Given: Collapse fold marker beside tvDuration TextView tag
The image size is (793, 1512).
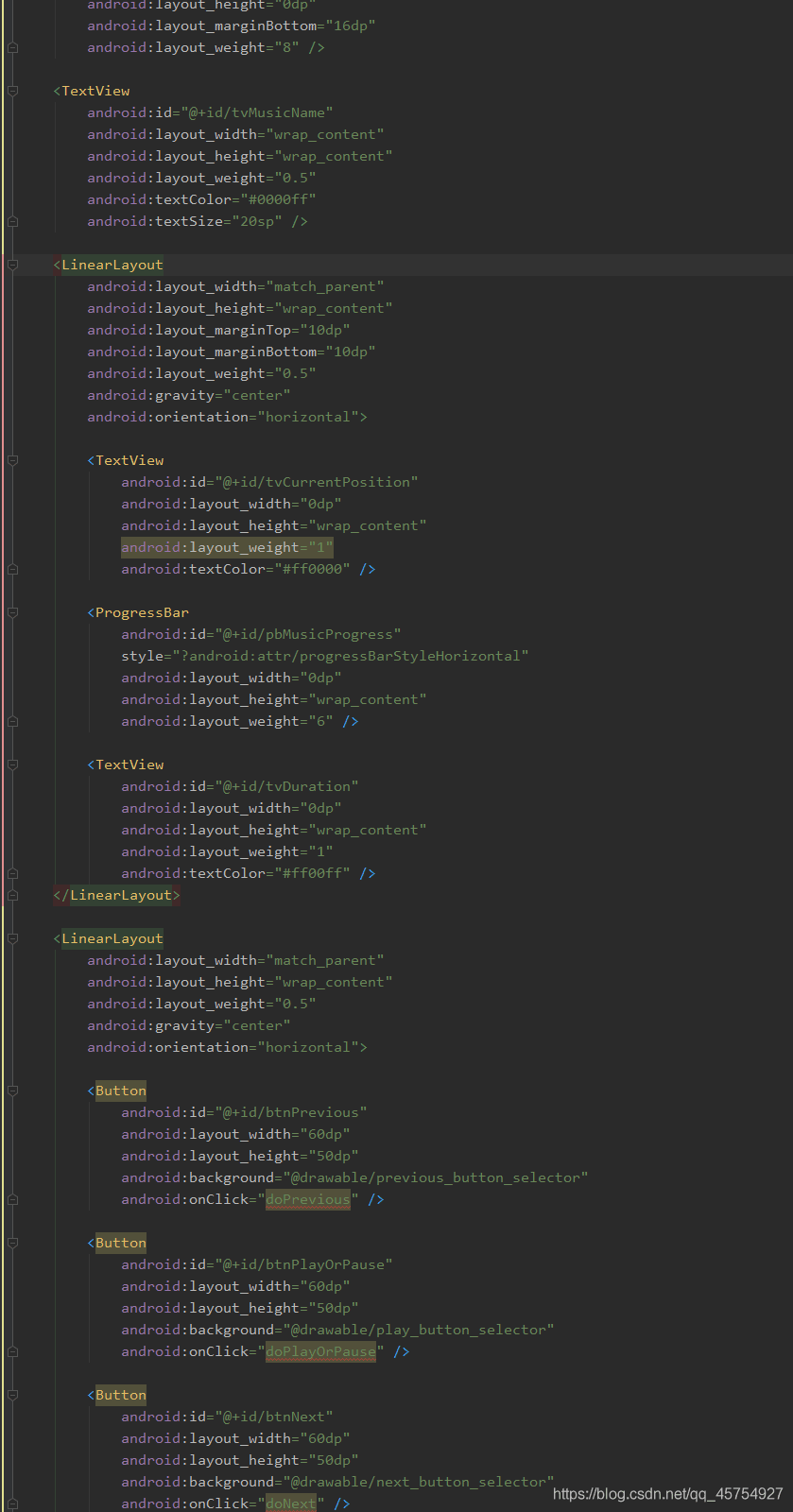Looking at the screenshot, I should pos(12,765).
